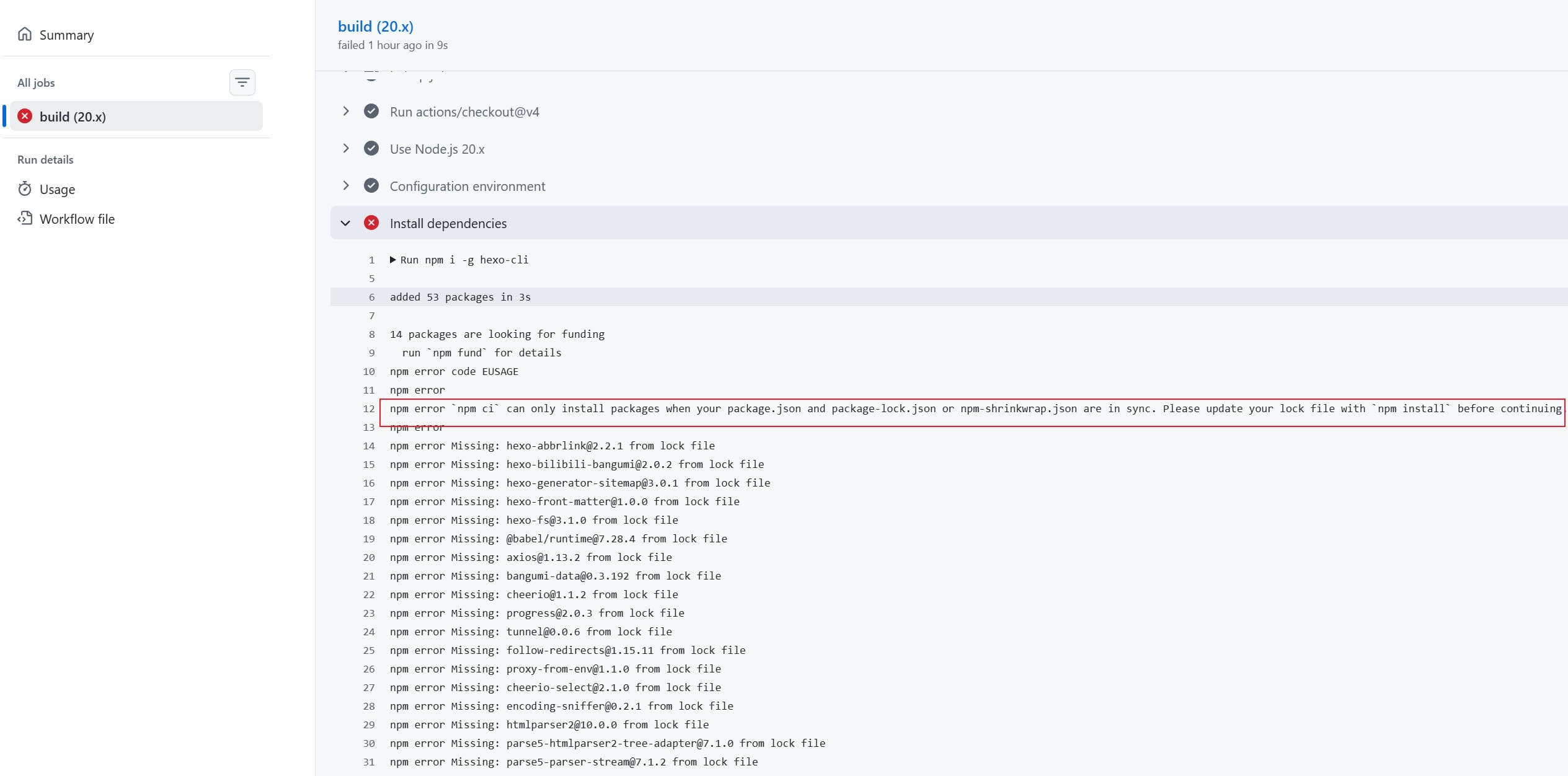Viewport: 1568px width, 776px height.
Task: Click the red failed icon beside build (20.x)
Action: click(x=25, y=116)
